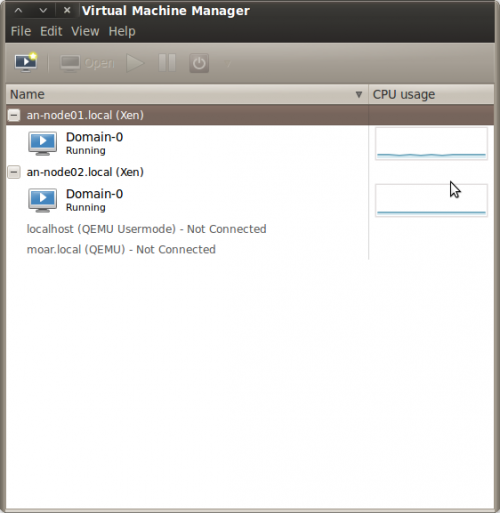Click the CPU usage graph for an-node02 Domain-0
Viewport: 500px width, 513px height.
click(431, 200)
